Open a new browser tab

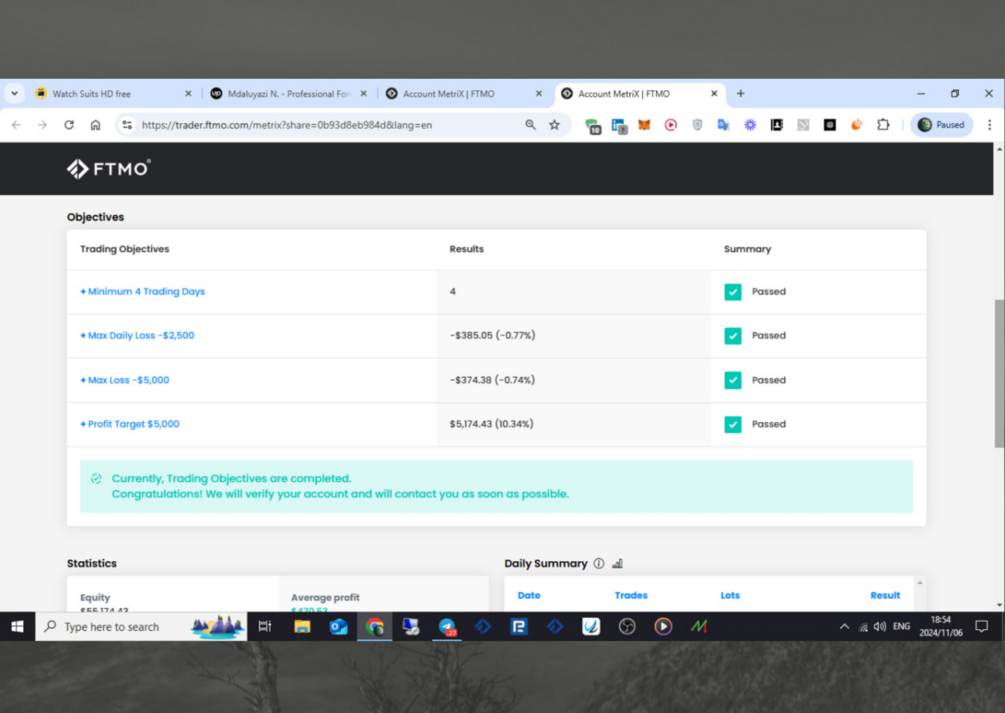(x=740, y=94)
